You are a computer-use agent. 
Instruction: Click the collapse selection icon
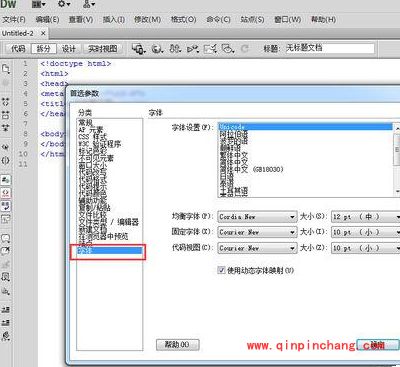[6, 115]
